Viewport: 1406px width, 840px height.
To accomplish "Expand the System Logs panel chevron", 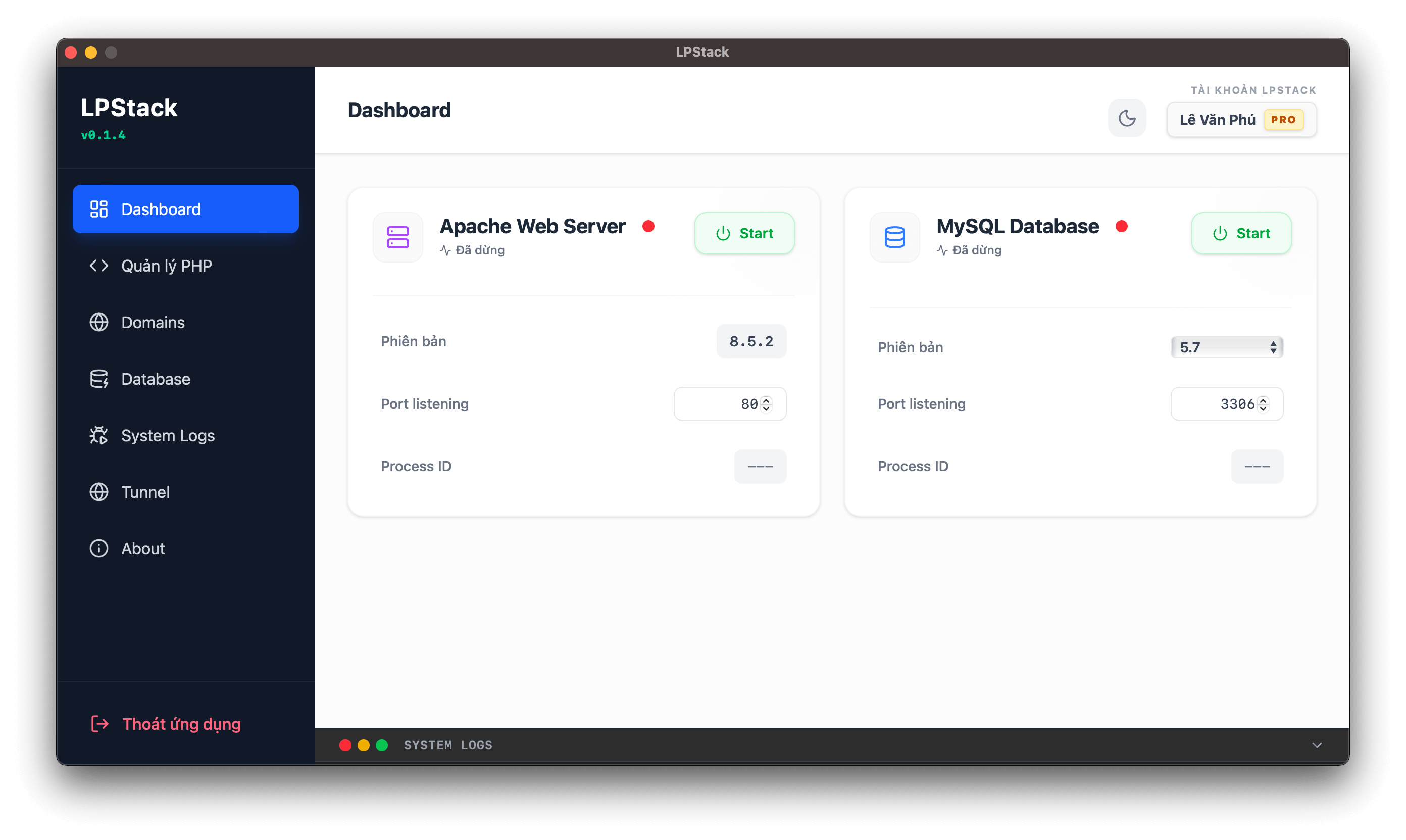I will click(x=1317, y=745).
